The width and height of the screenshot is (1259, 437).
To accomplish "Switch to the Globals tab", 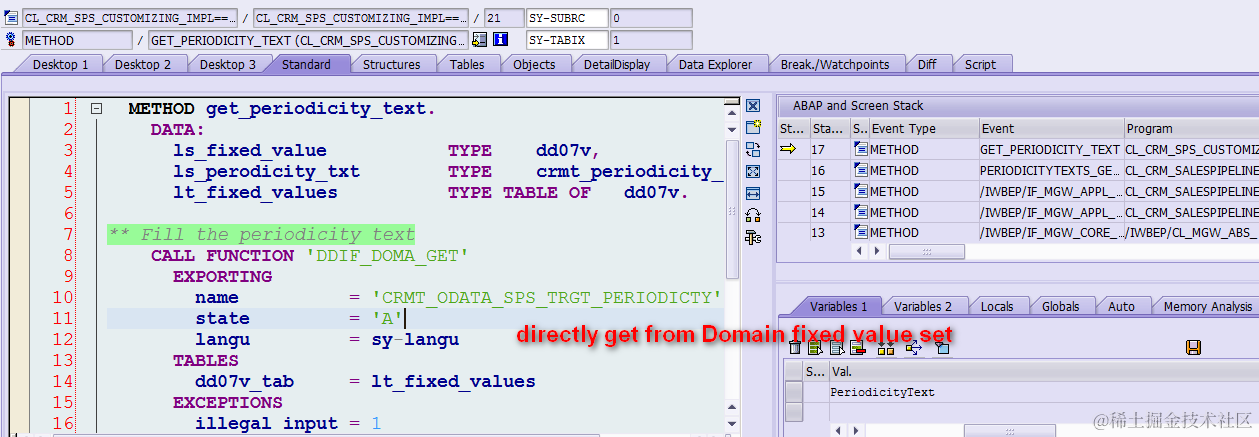I will point(1060,306).
